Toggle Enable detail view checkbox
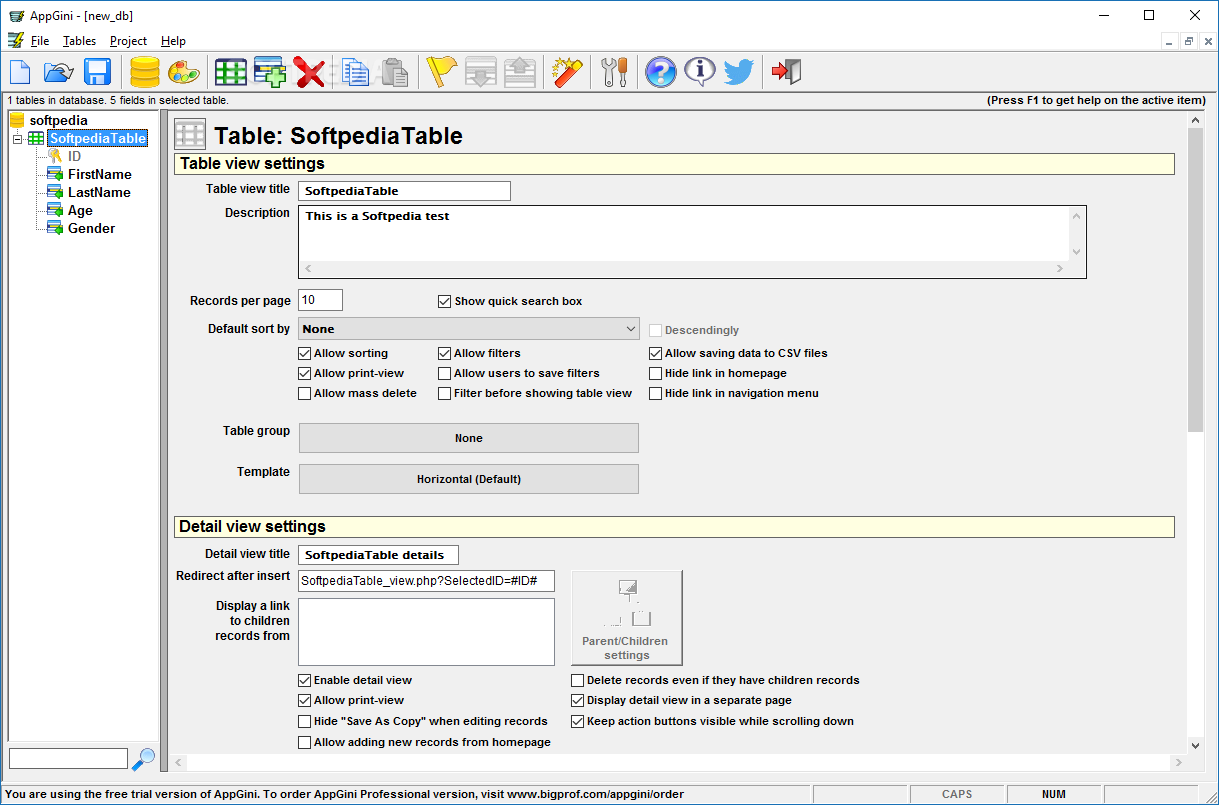The height and width of the screenshot is (805, 1219). [x=305, y=680]
